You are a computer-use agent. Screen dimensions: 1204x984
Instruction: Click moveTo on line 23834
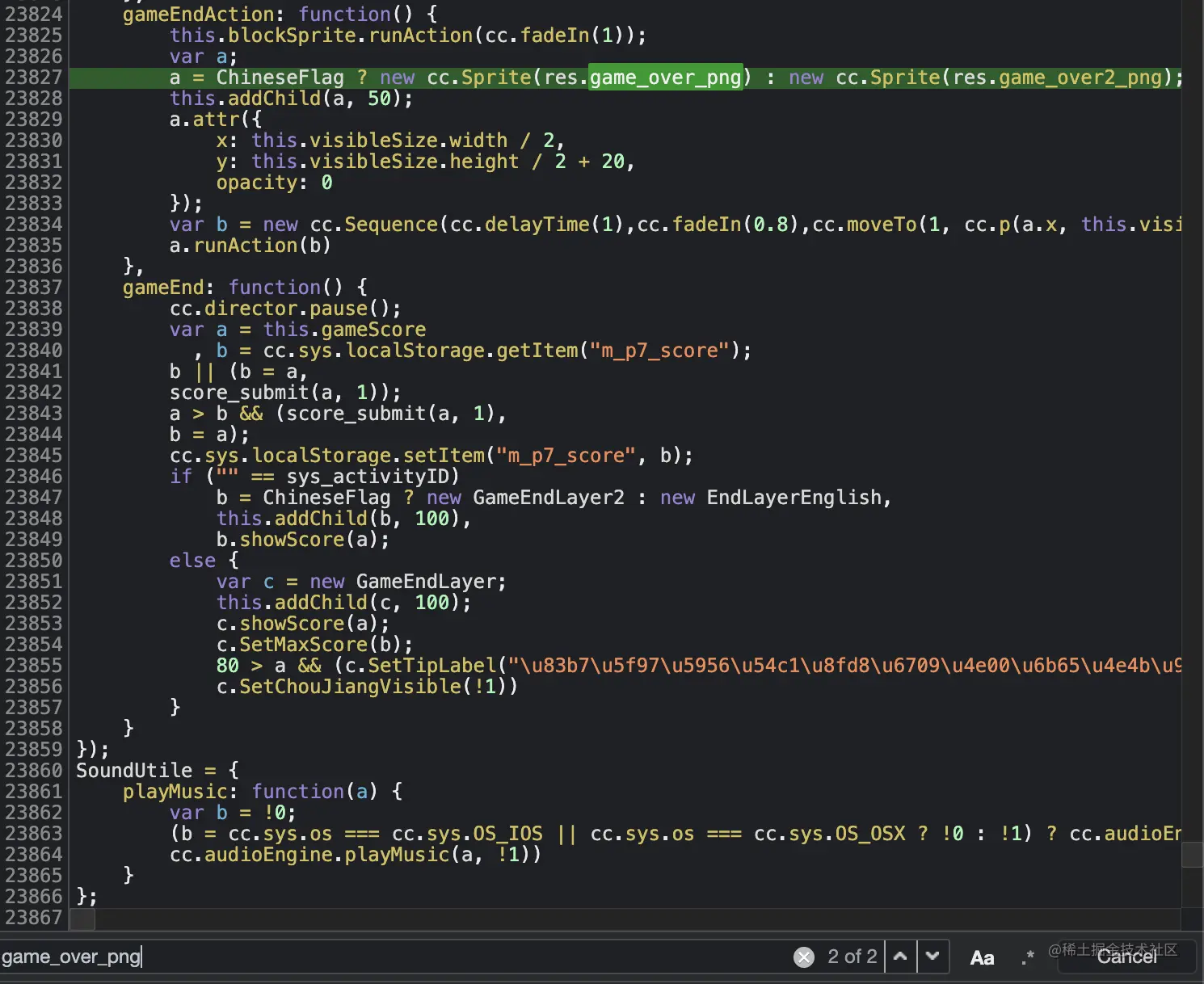click(x=882, y=225)
